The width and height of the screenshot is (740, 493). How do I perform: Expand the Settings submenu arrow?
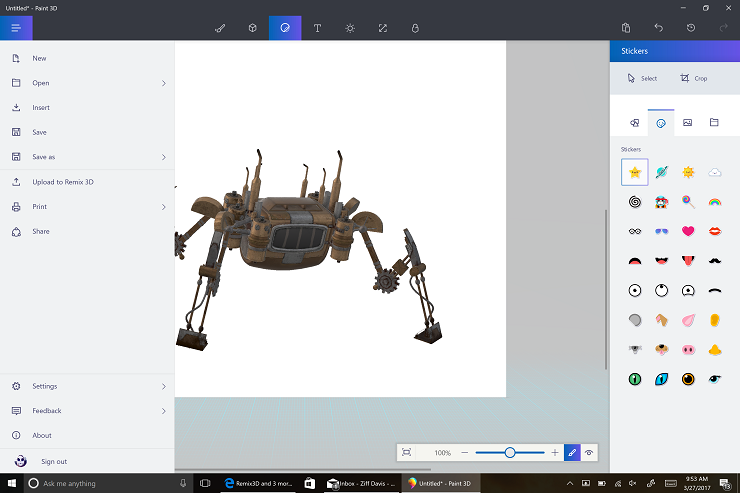pyautogui.click(x=164, y=386)
